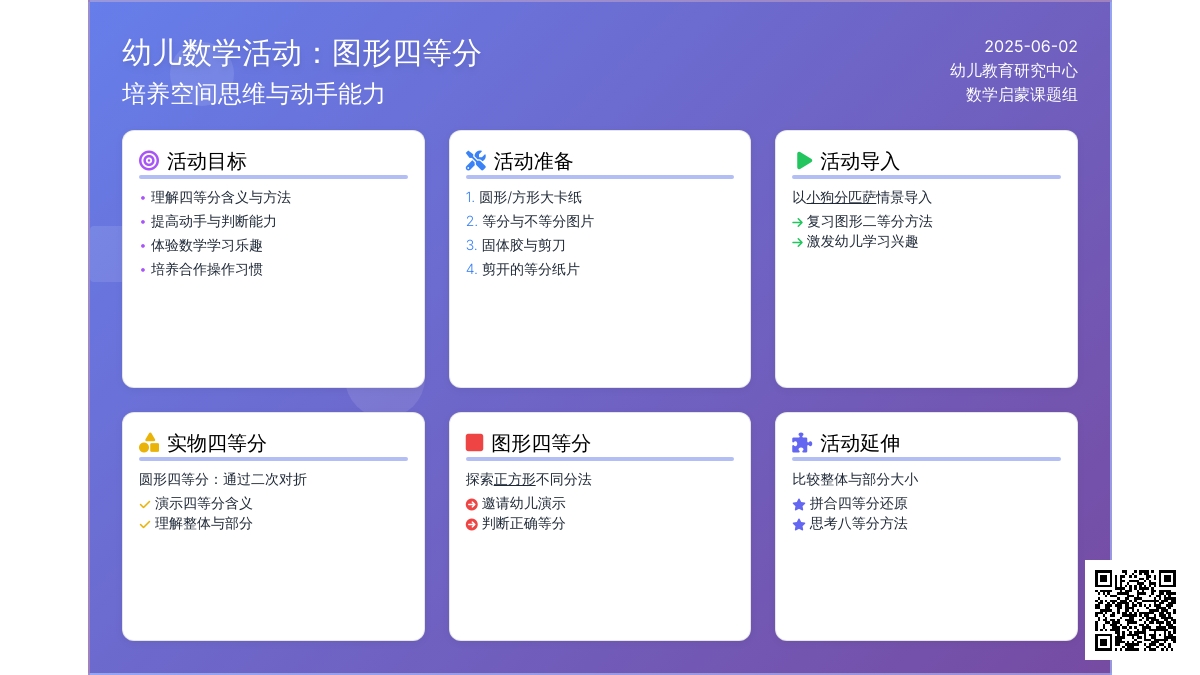Click the text 幼儿教育研究中心

(1014, 70)
